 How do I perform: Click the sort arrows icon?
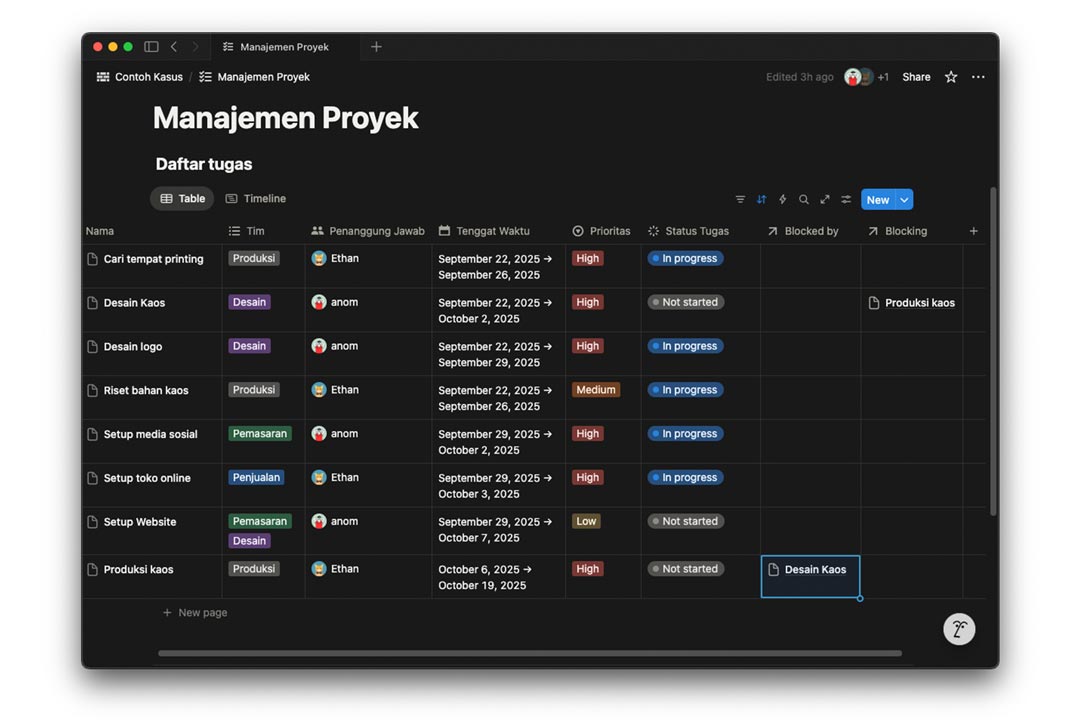tap(761, 200)
